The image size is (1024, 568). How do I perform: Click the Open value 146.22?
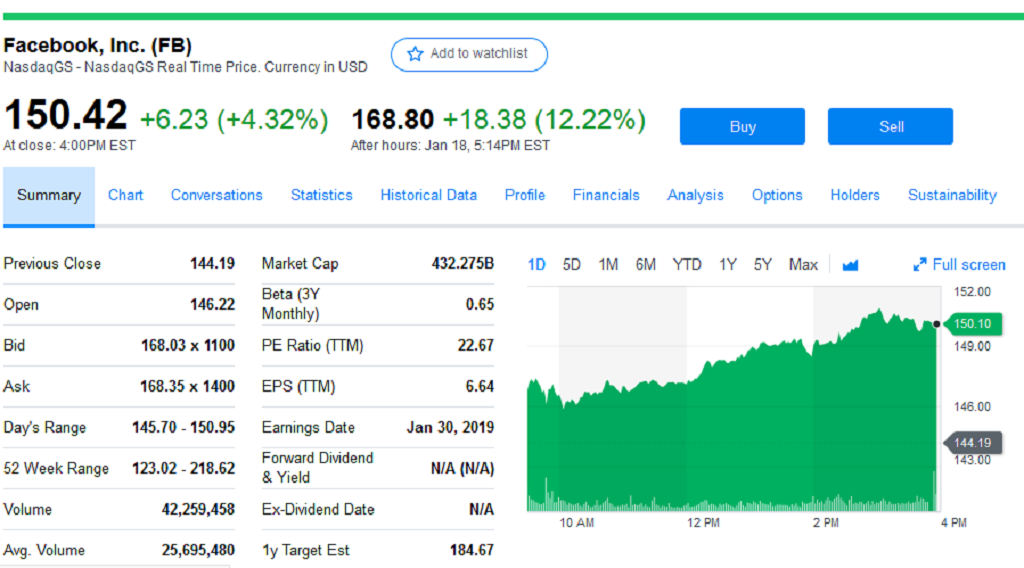(x=212, y=304)
